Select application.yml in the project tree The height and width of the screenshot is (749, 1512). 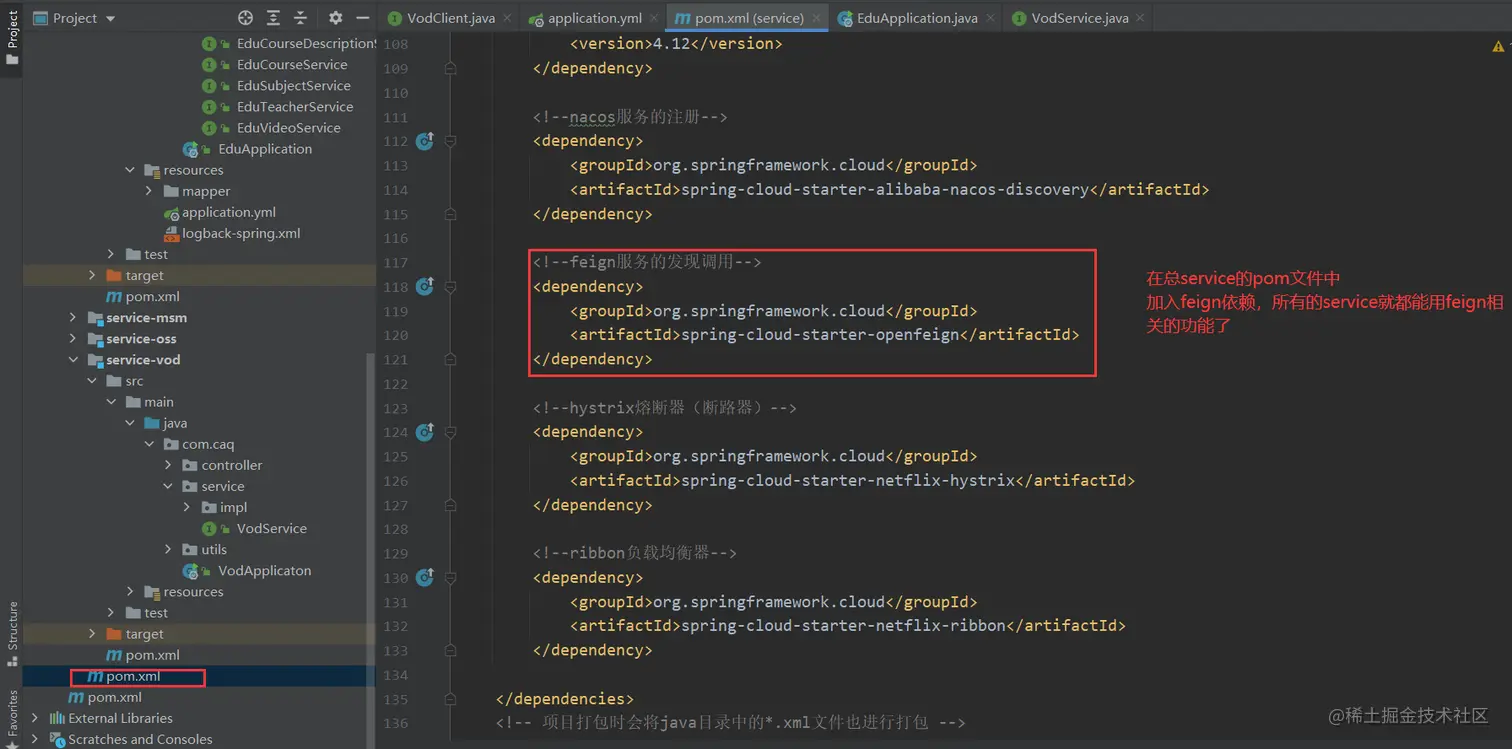(x=229, y=212)
